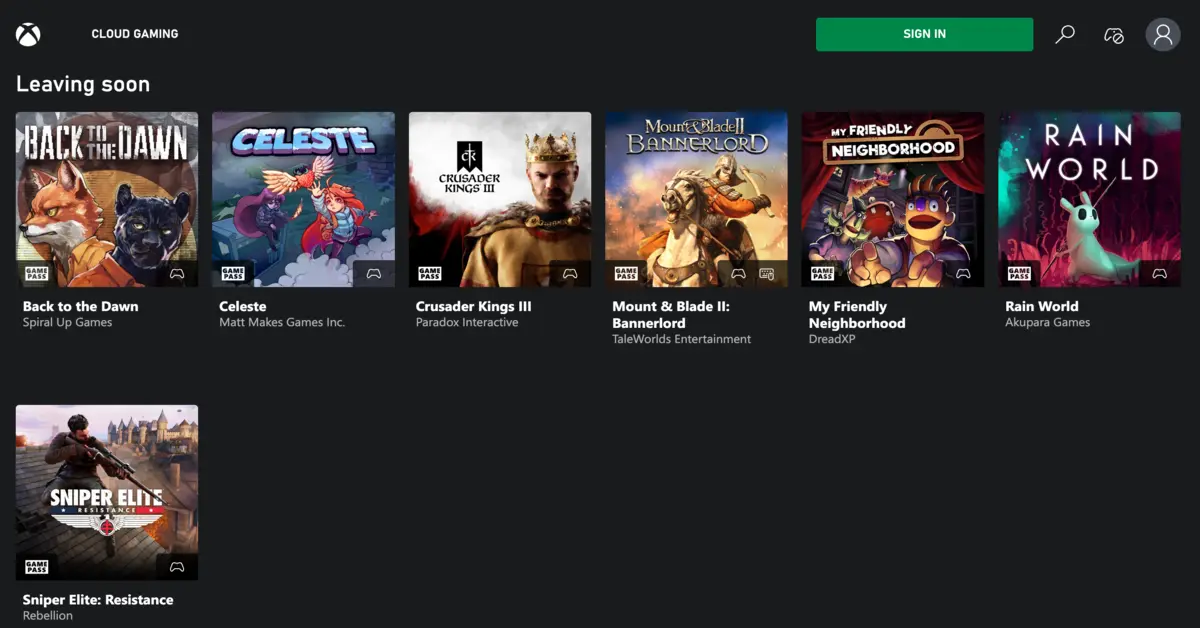Click the controller icon on My Friendly Neighborhood
The width and height of the screenshot is (1200, 628).
963,274
